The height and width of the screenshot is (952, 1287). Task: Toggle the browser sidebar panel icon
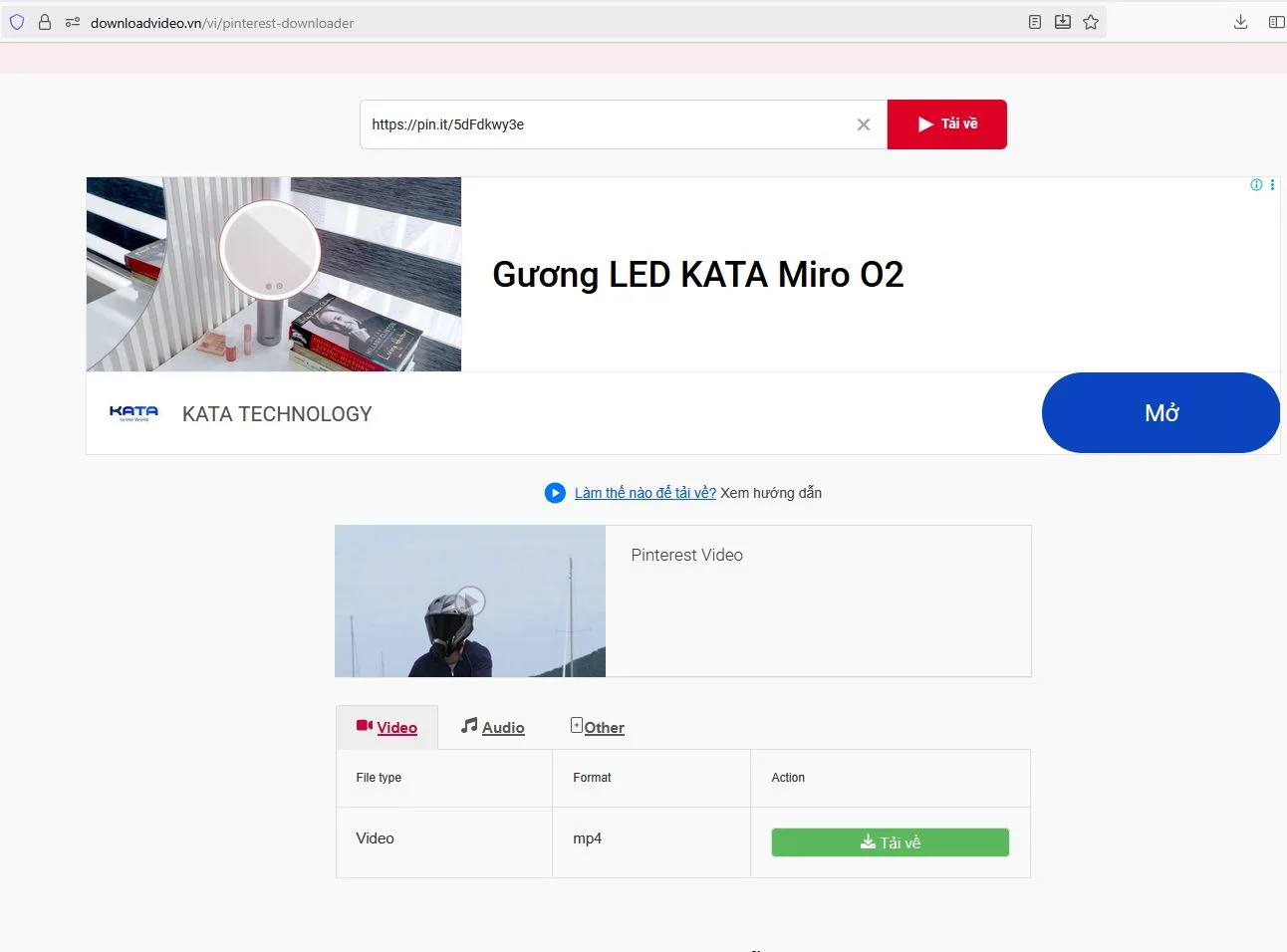point(1276,21)
